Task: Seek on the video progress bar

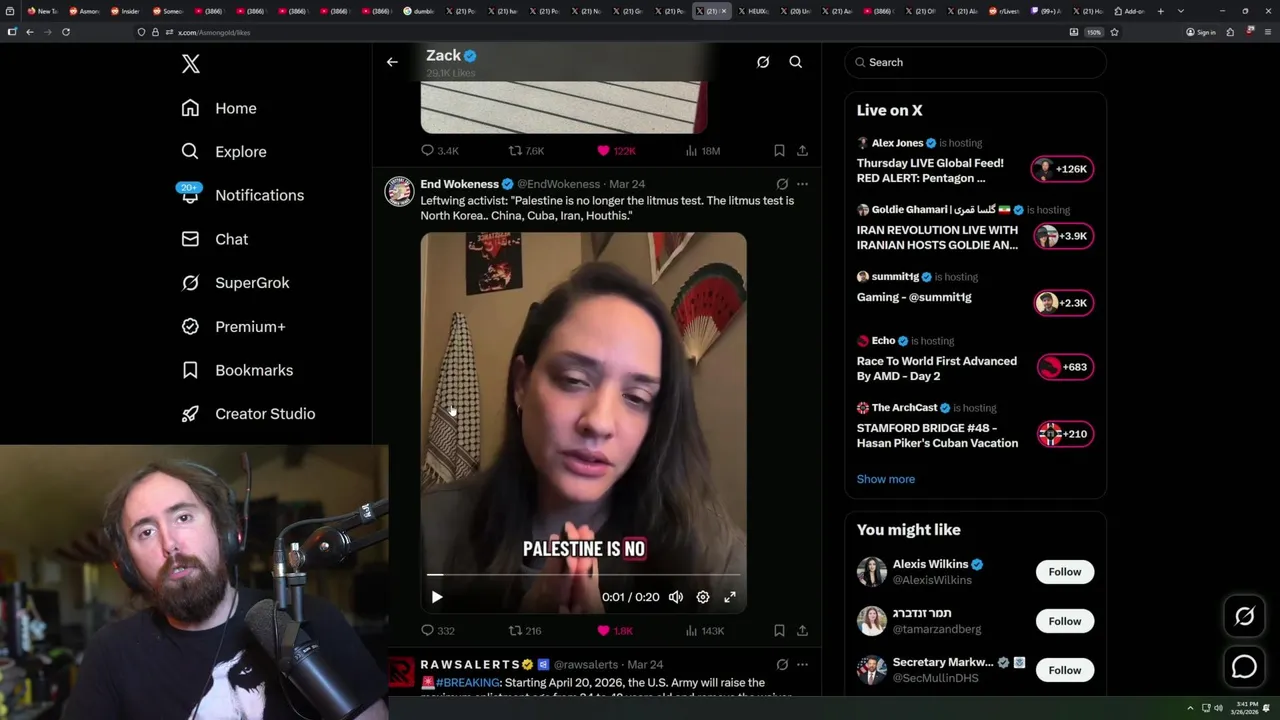Action: 583,575
